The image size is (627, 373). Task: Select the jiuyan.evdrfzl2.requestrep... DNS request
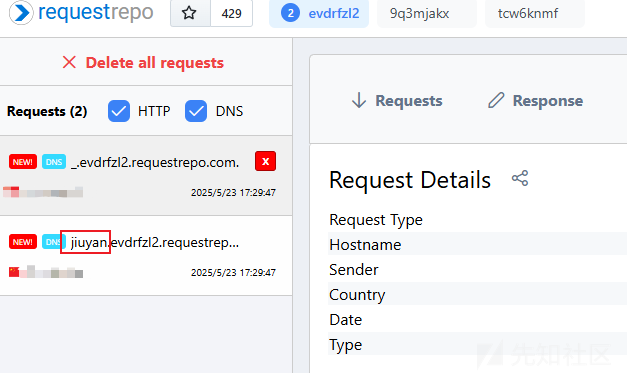(146, 256)
